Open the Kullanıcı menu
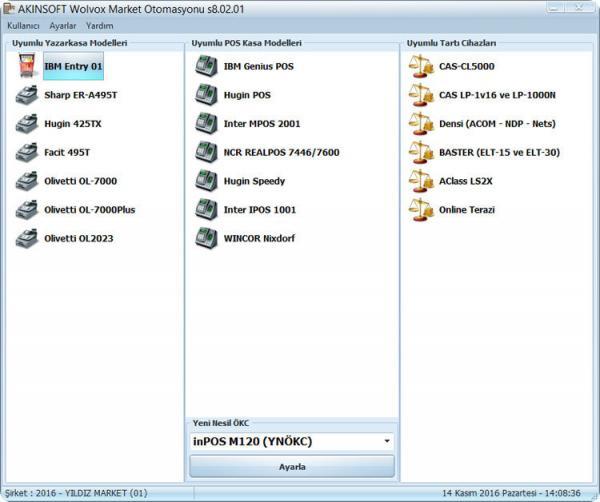600x502 pixels. tap(23, 26)
